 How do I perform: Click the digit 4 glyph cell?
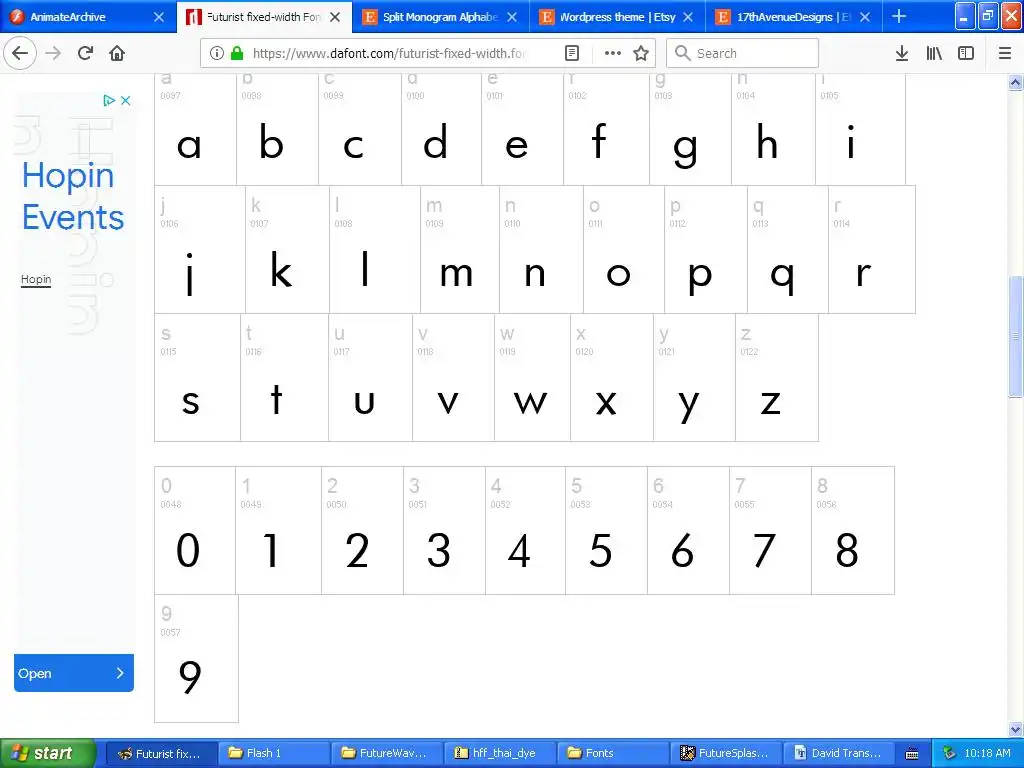click(x=525, y=530)
